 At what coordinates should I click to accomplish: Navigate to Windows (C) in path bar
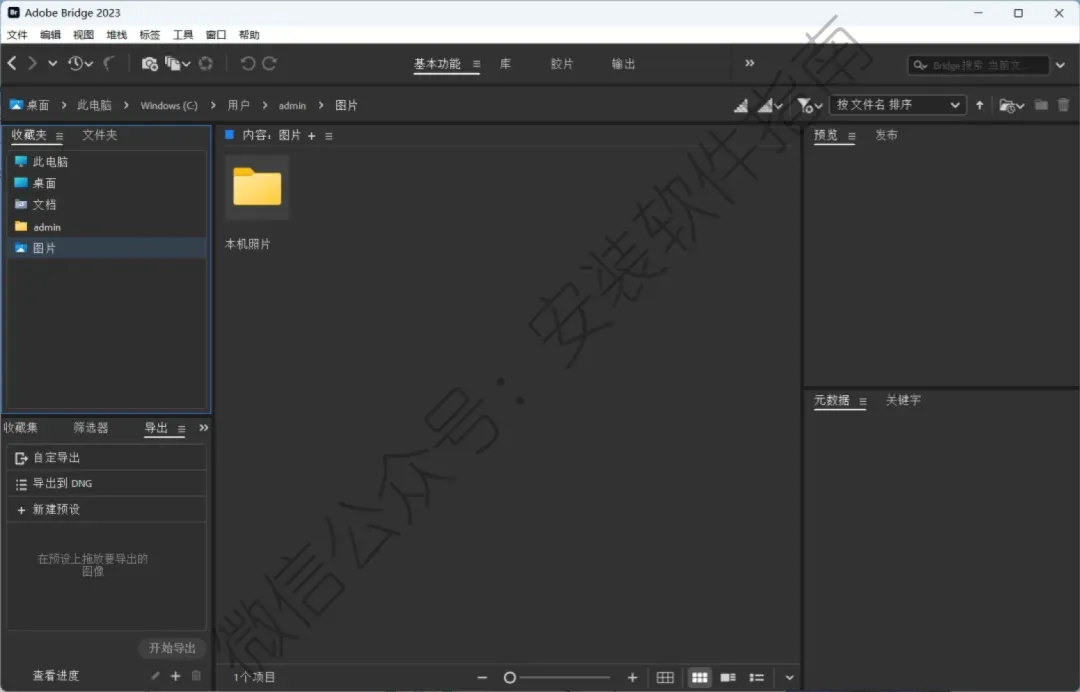(x=169, y=105)
